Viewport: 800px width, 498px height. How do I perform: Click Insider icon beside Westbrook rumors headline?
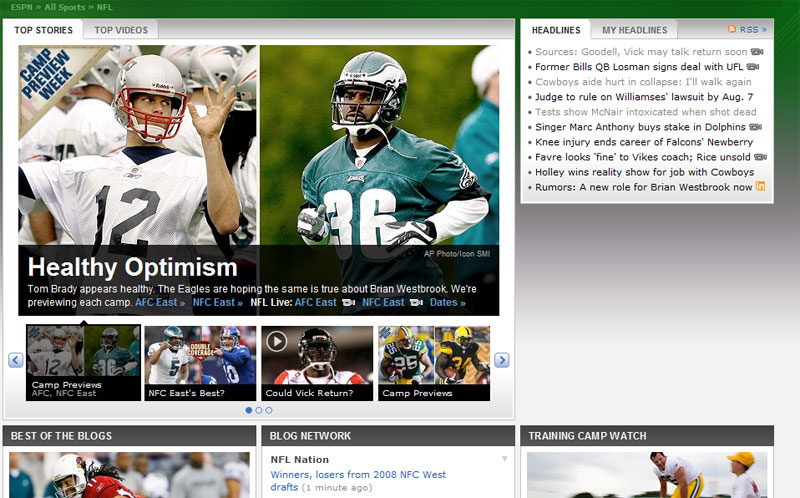(x=760, y=186)
